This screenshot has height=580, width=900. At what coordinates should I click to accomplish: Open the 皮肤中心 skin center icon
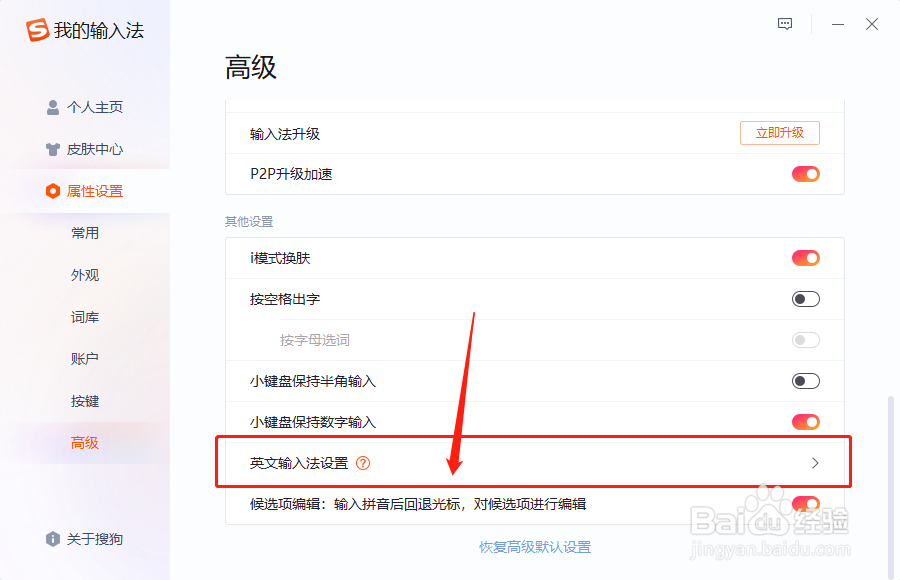coord(52,149)
